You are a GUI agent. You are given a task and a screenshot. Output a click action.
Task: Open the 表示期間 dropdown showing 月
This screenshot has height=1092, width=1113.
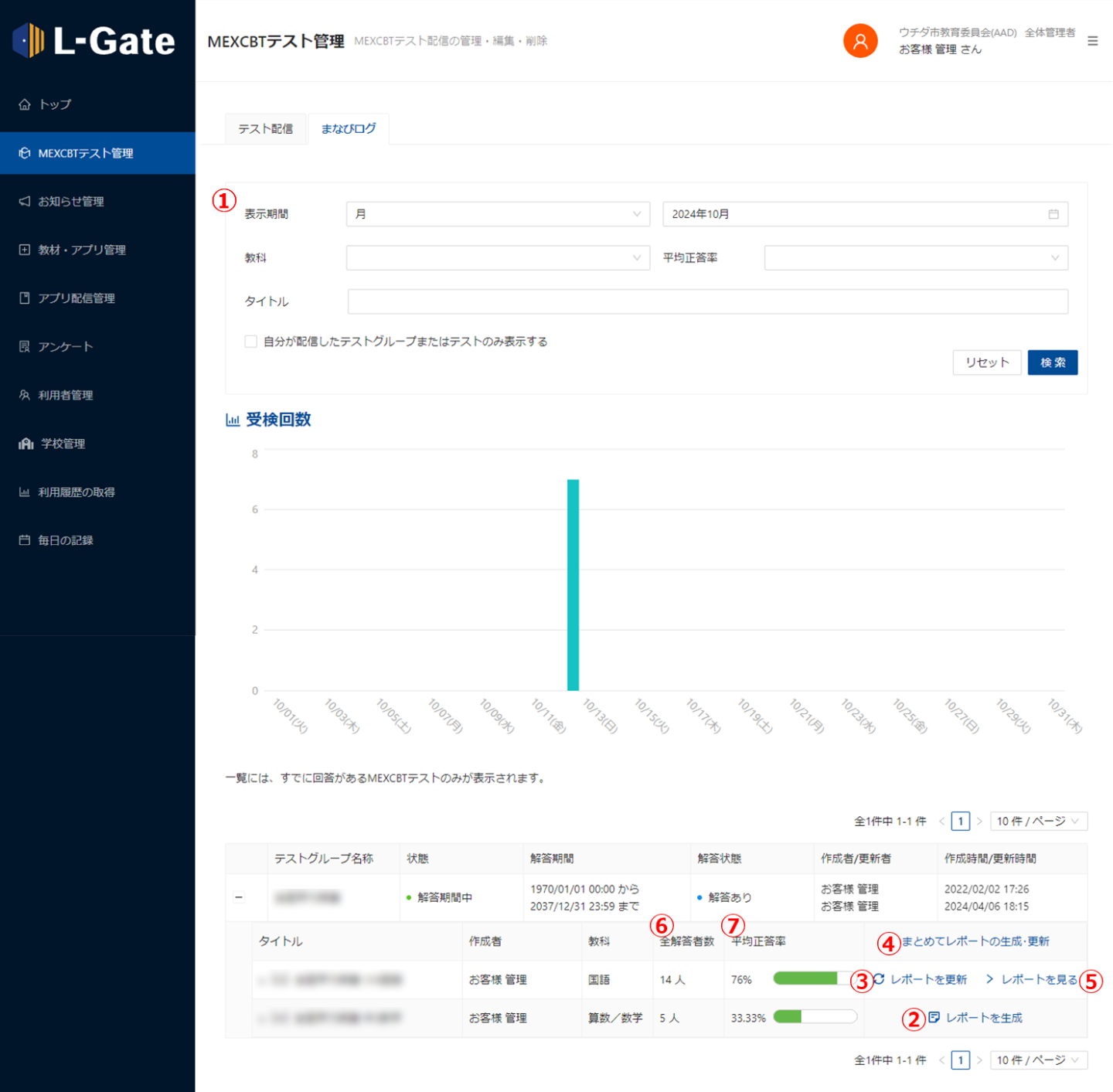click(x=498, y=214)
